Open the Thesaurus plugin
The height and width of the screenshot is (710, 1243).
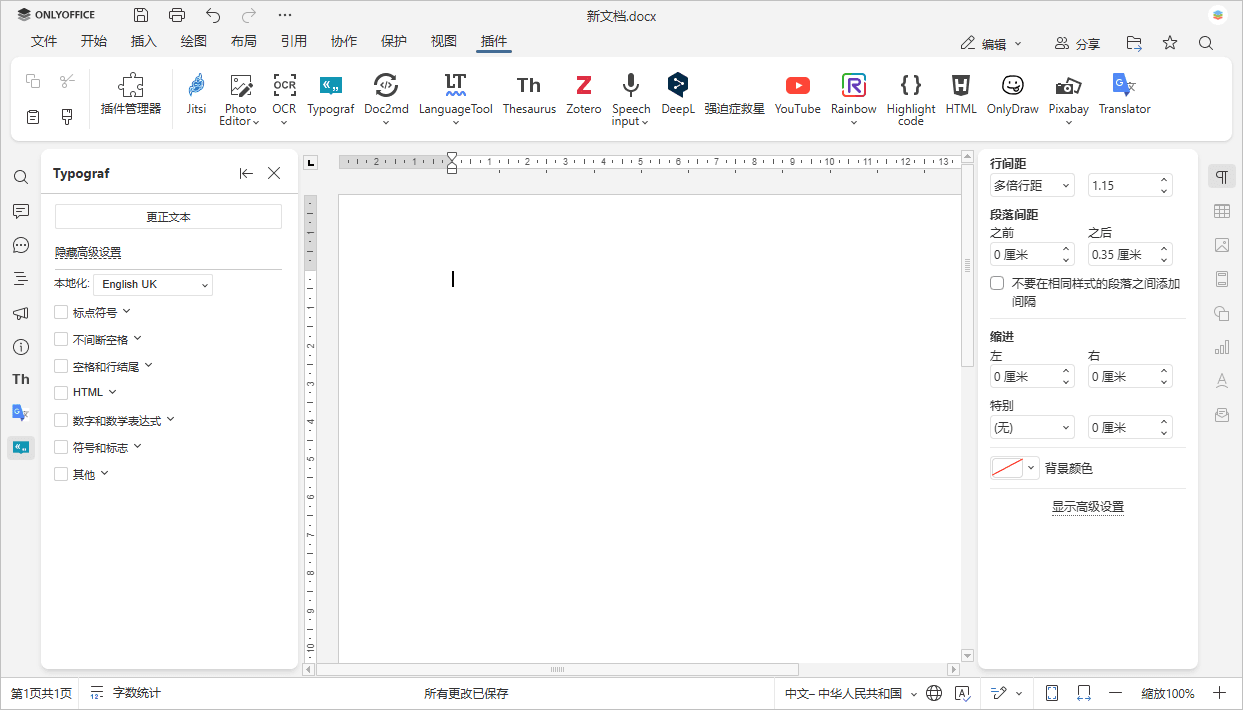coord(529,94)
